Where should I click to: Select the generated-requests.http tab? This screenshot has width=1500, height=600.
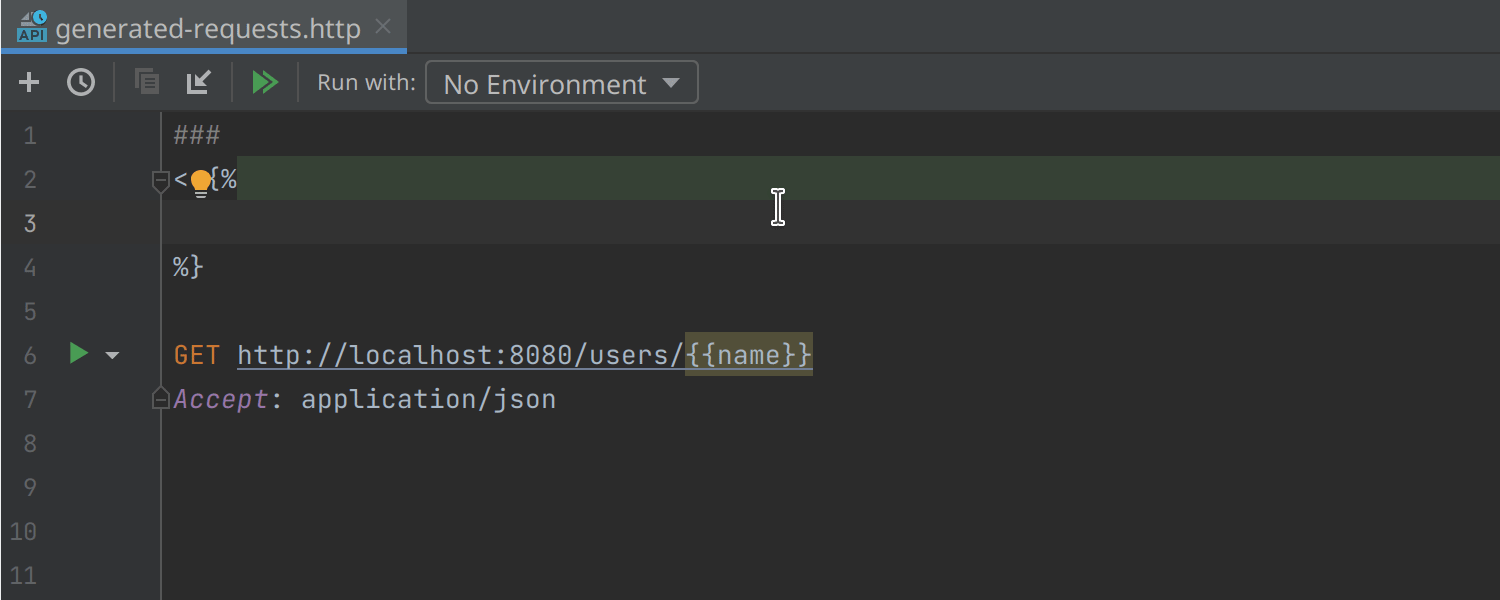207,29
